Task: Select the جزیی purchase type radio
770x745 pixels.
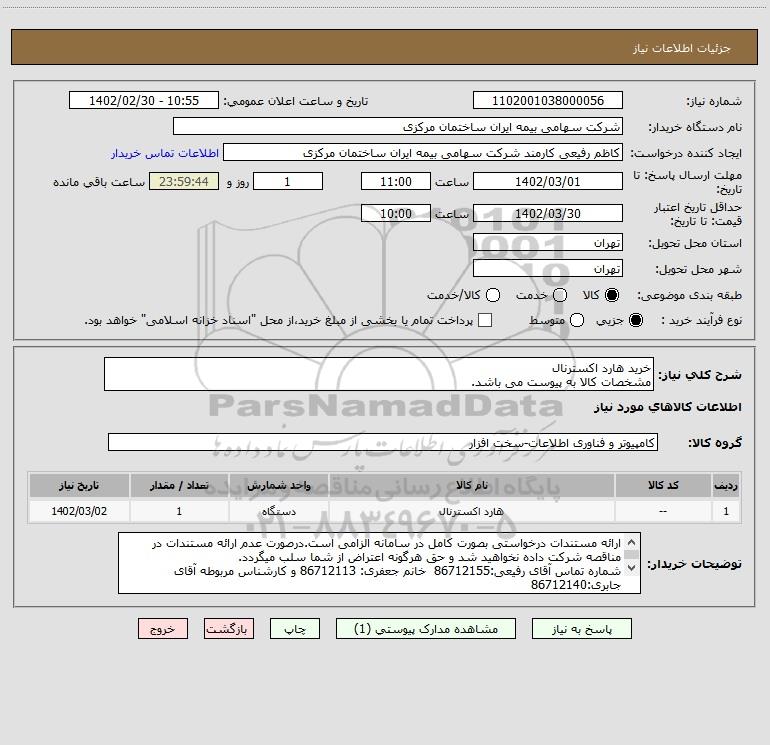Action: (635, 320)
